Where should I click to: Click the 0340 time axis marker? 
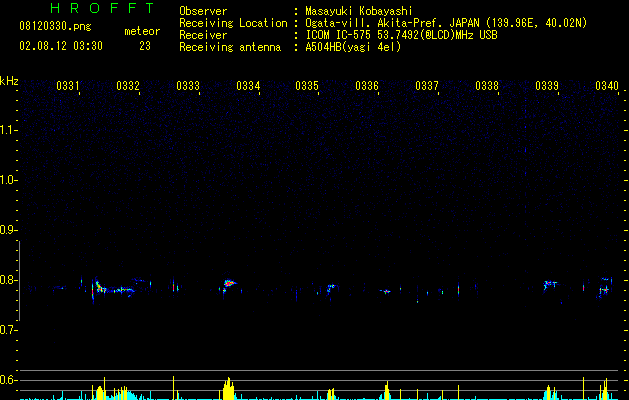[607, 86]
